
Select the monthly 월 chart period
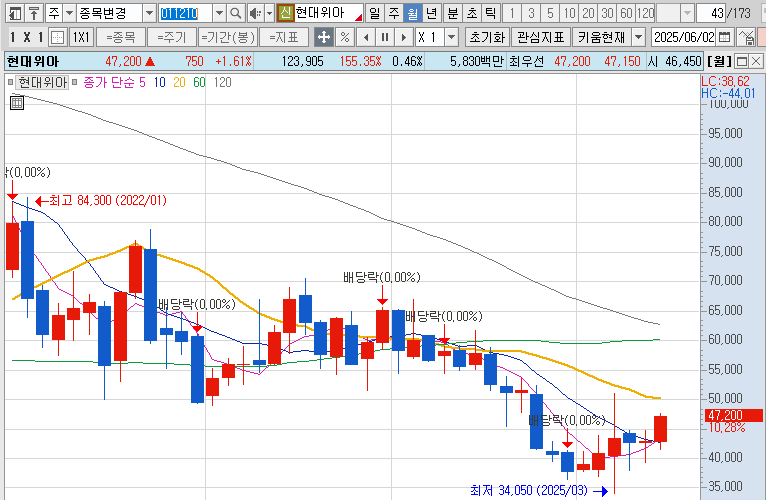tap(413, 13)
